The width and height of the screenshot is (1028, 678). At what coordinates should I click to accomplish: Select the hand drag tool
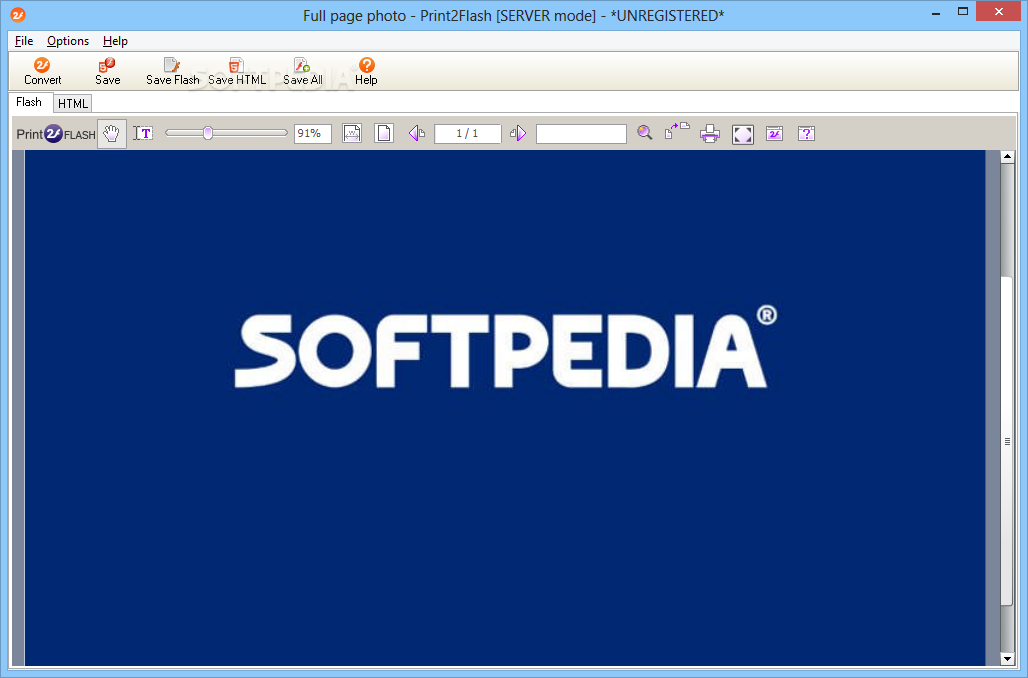pyautogui.click(x=111, y=134)
